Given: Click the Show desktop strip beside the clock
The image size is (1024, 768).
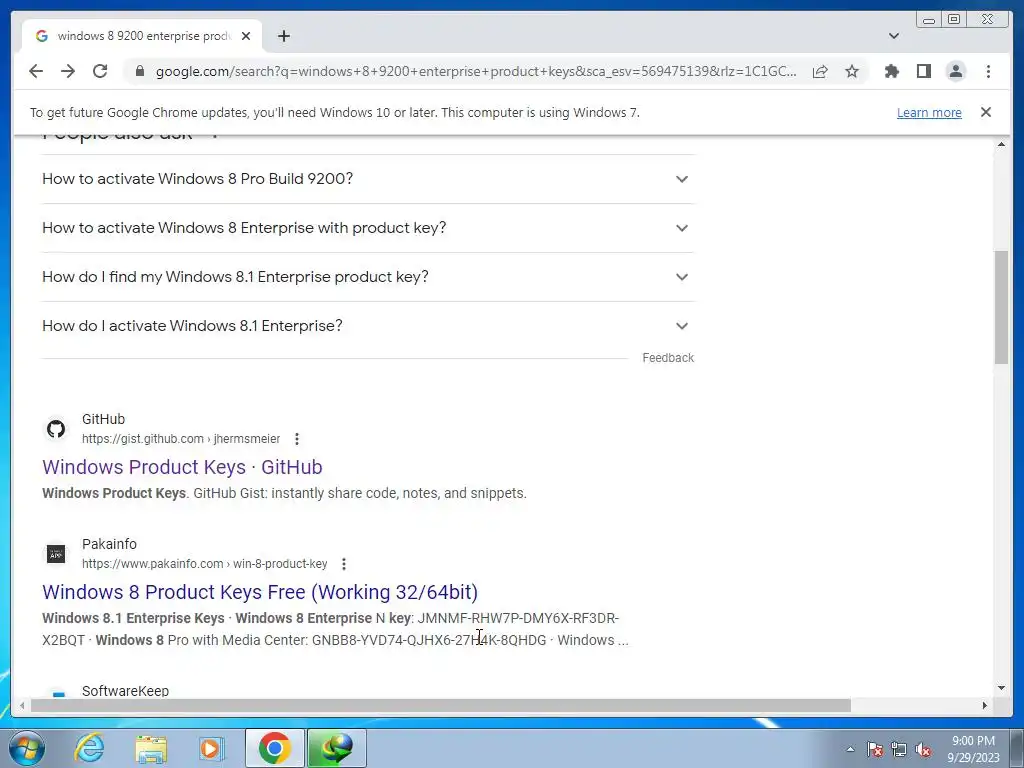Looking at the screenshot, I should 1017,748.
